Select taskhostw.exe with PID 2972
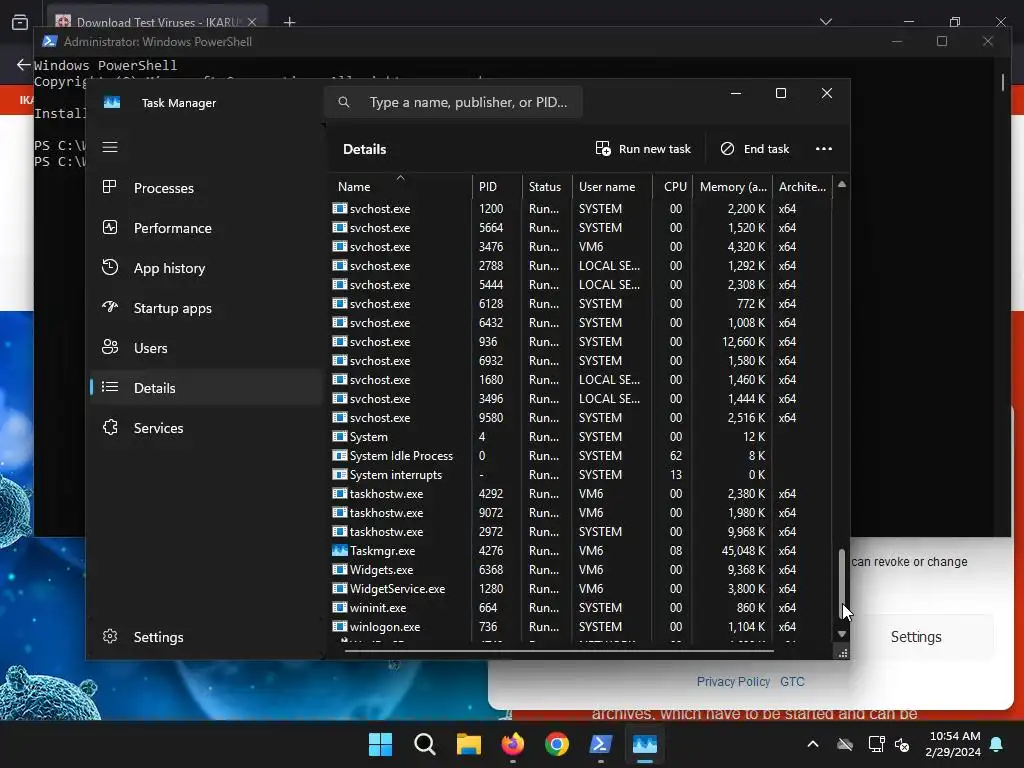 click(580, 532)
